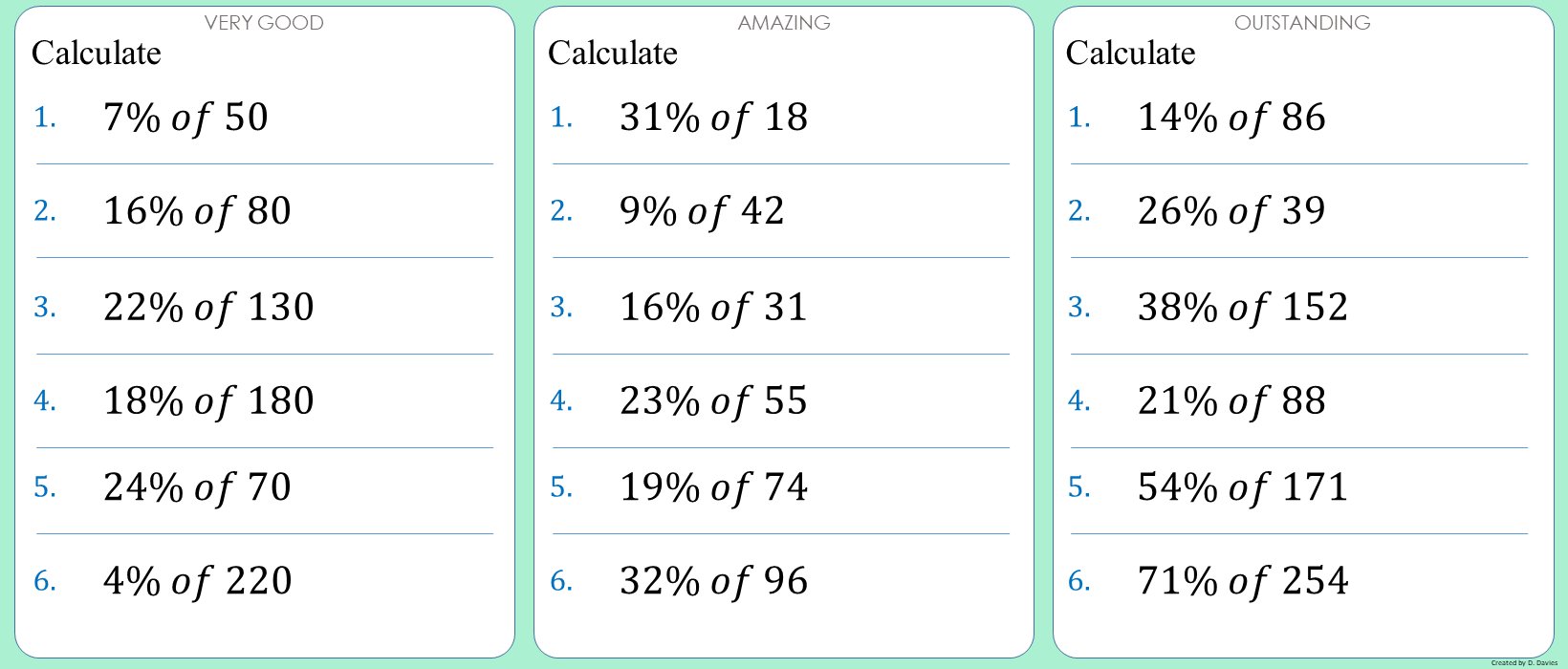Select the problem 54% of 171
This screenshot has height=669, width=1568.
click(1243, 487)
